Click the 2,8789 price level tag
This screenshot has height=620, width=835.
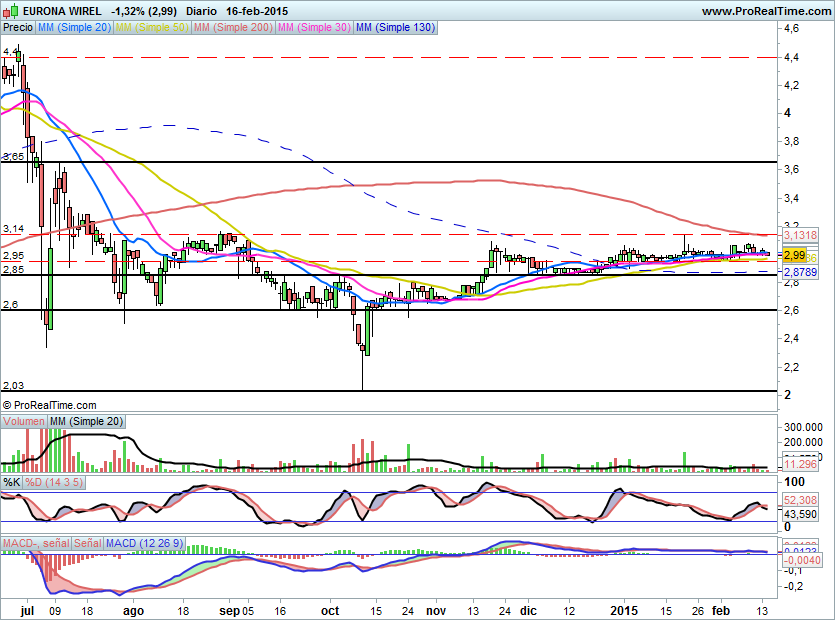click(x=799, y=272)
